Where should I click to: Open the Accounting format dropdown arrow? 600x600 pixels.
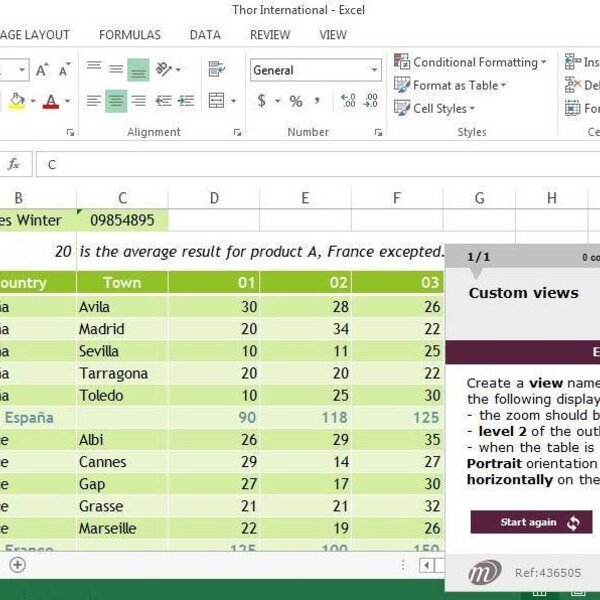(x=278, y=101)
